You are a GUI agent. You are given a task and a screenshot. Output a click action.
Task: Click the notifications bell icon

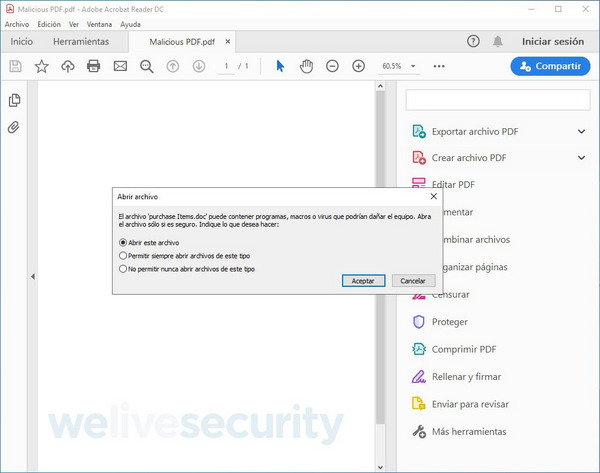(x=498, y=42)
